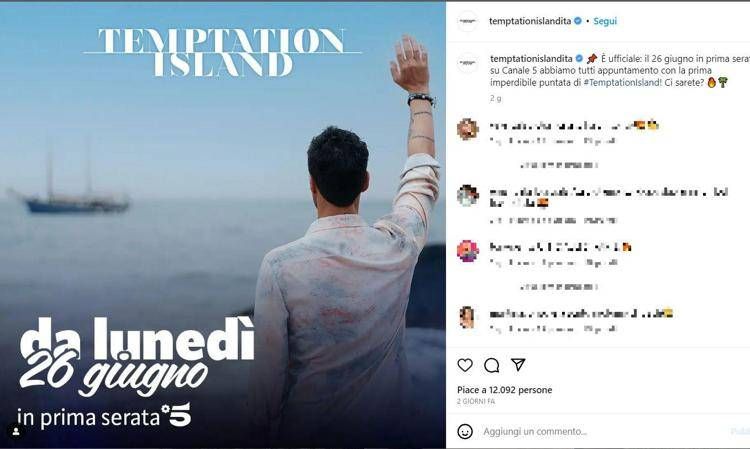This screenshot has width=750, height=449.
Task: Click verified badge next to header username
Action: coord(578,21)
